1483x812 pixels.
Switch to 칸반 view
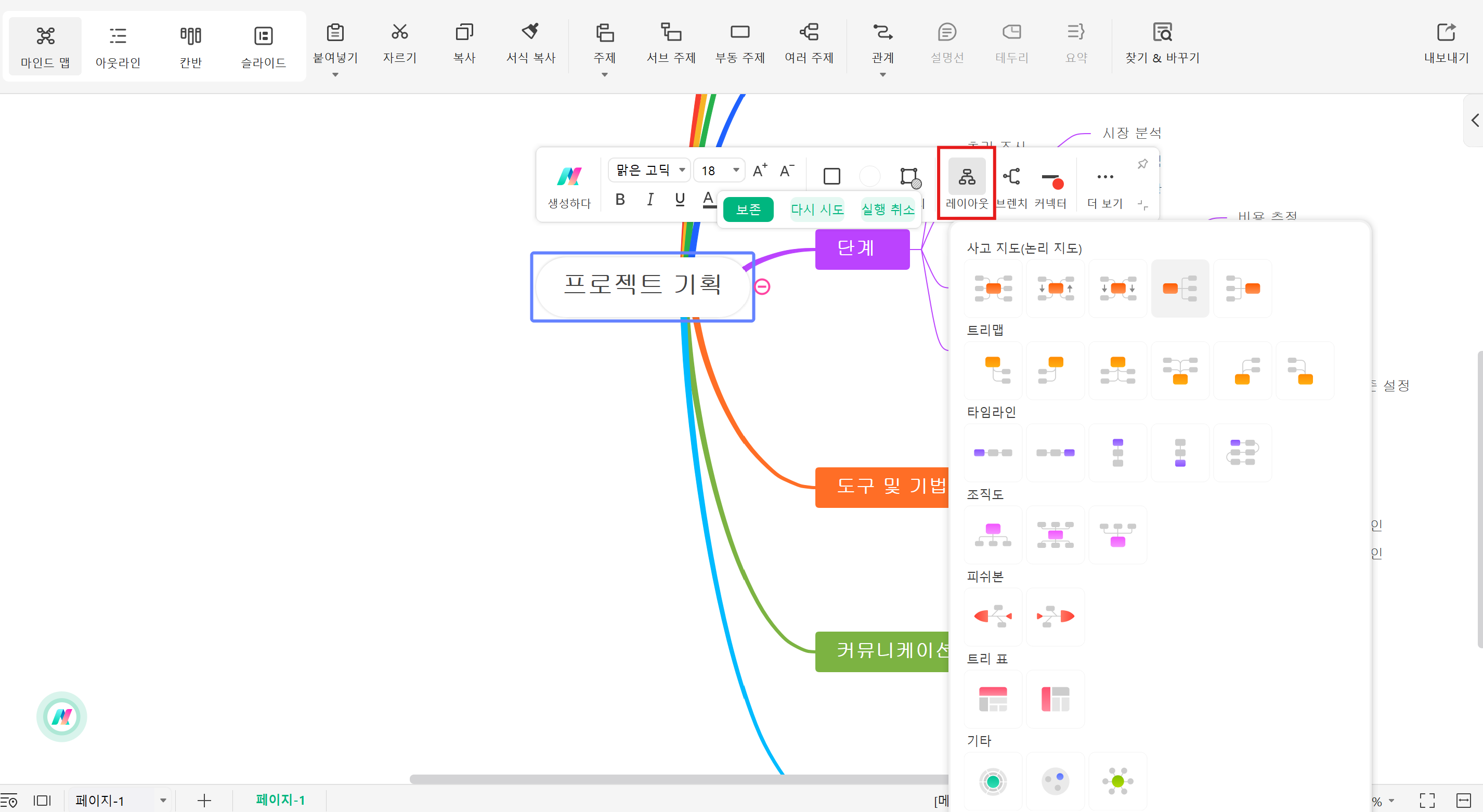[x=190, y=47]
